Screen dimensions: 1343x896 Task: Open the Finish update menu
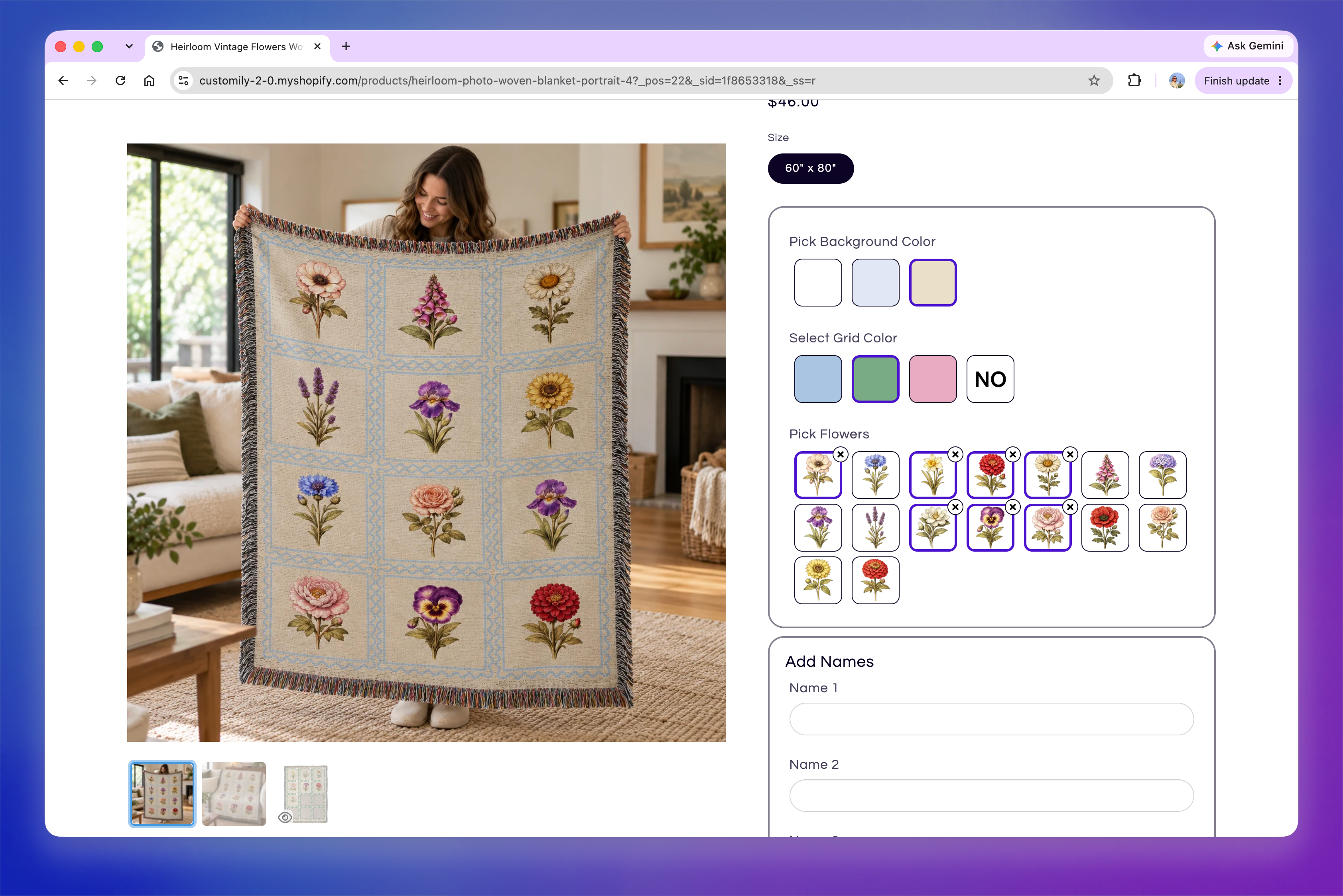(1243, 81)
